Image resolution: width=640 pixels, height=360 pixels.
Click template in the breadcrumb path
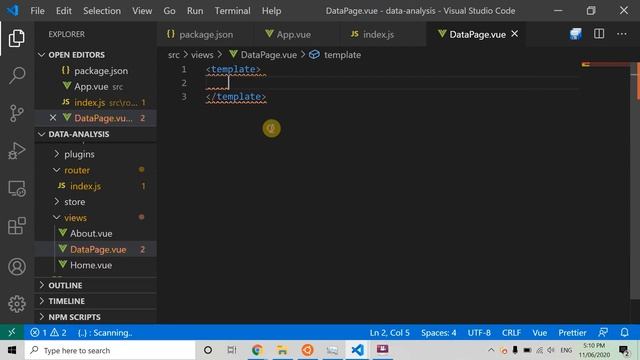click(342, 55)
